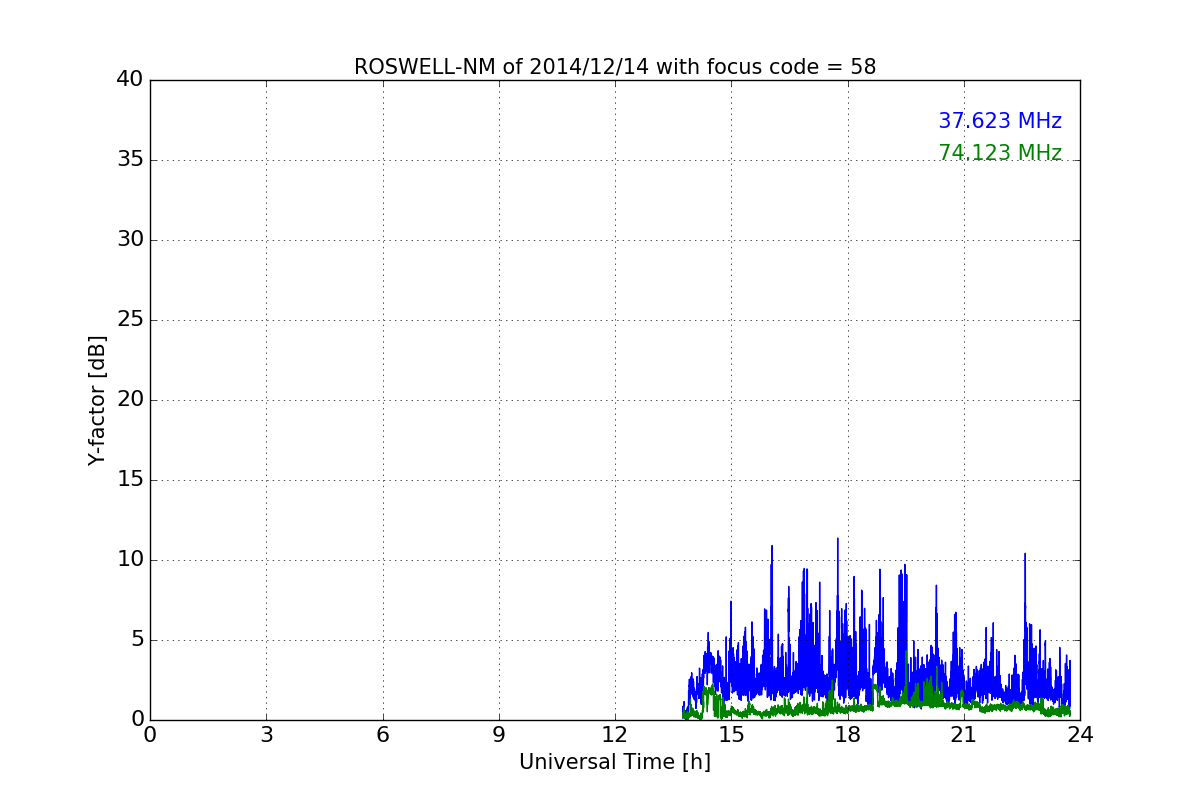
Task: Click x-axis tick label 6
Action: (383, 735)
